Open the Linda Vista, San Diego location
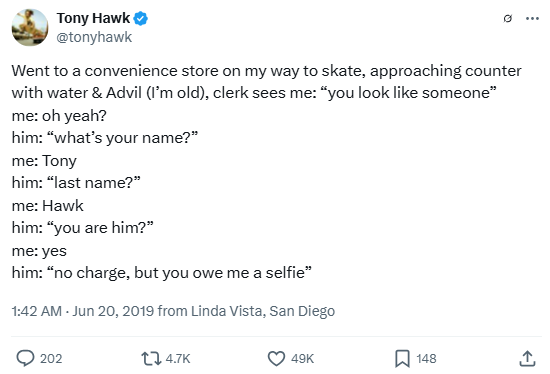550x374 pixels. tap(263, 311)
